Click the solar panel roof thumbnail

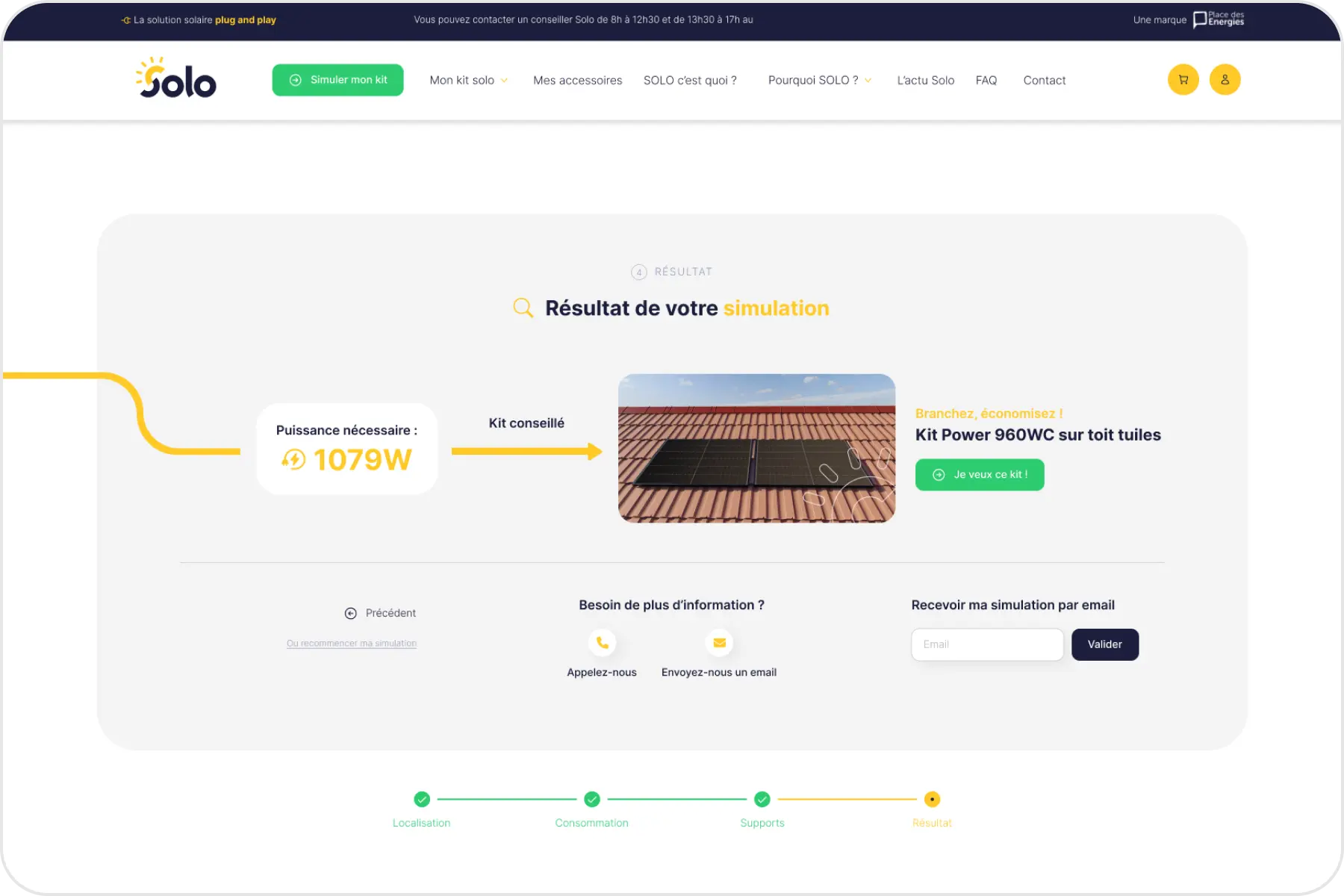[x=756, y=448]
